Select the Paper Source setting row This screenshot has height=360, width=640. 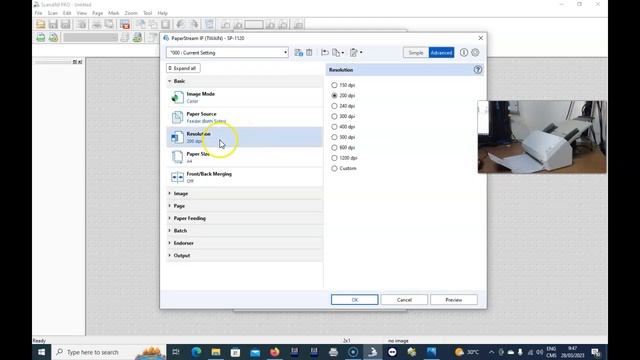244,117
